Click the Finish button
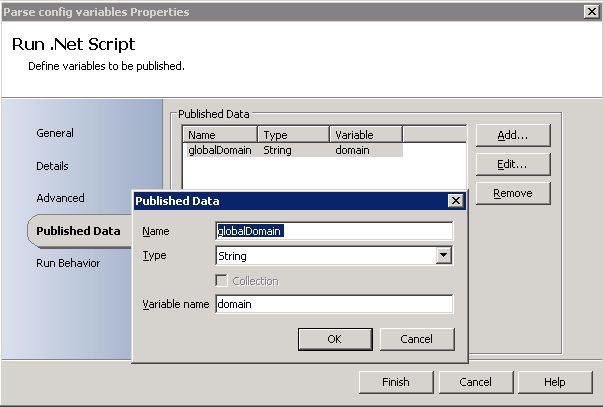This screenshot has width=603, height=408. (396, 382)
